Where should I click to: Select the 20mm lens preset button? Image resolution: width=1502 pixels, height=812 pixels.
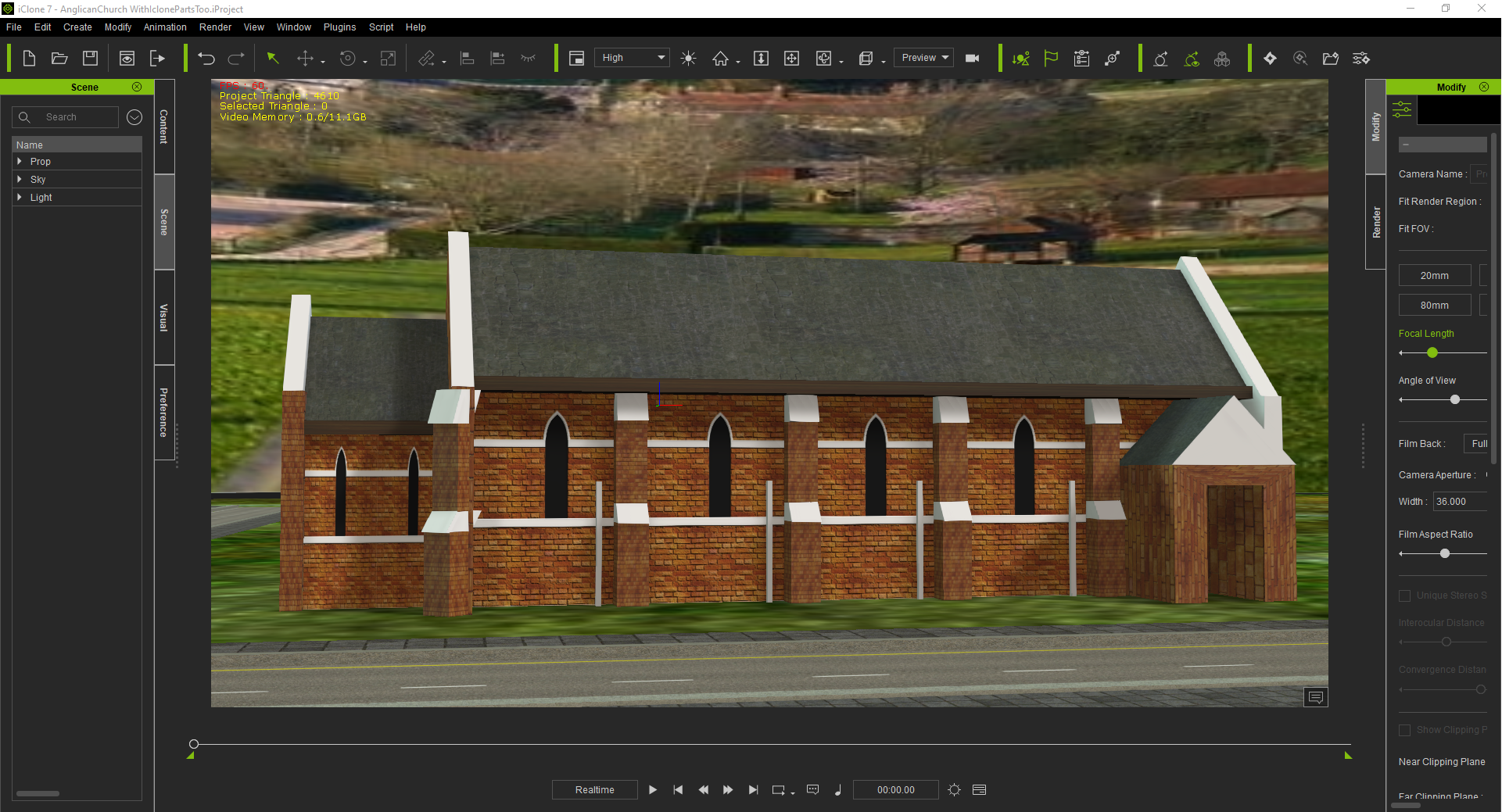pos(1435,276)
